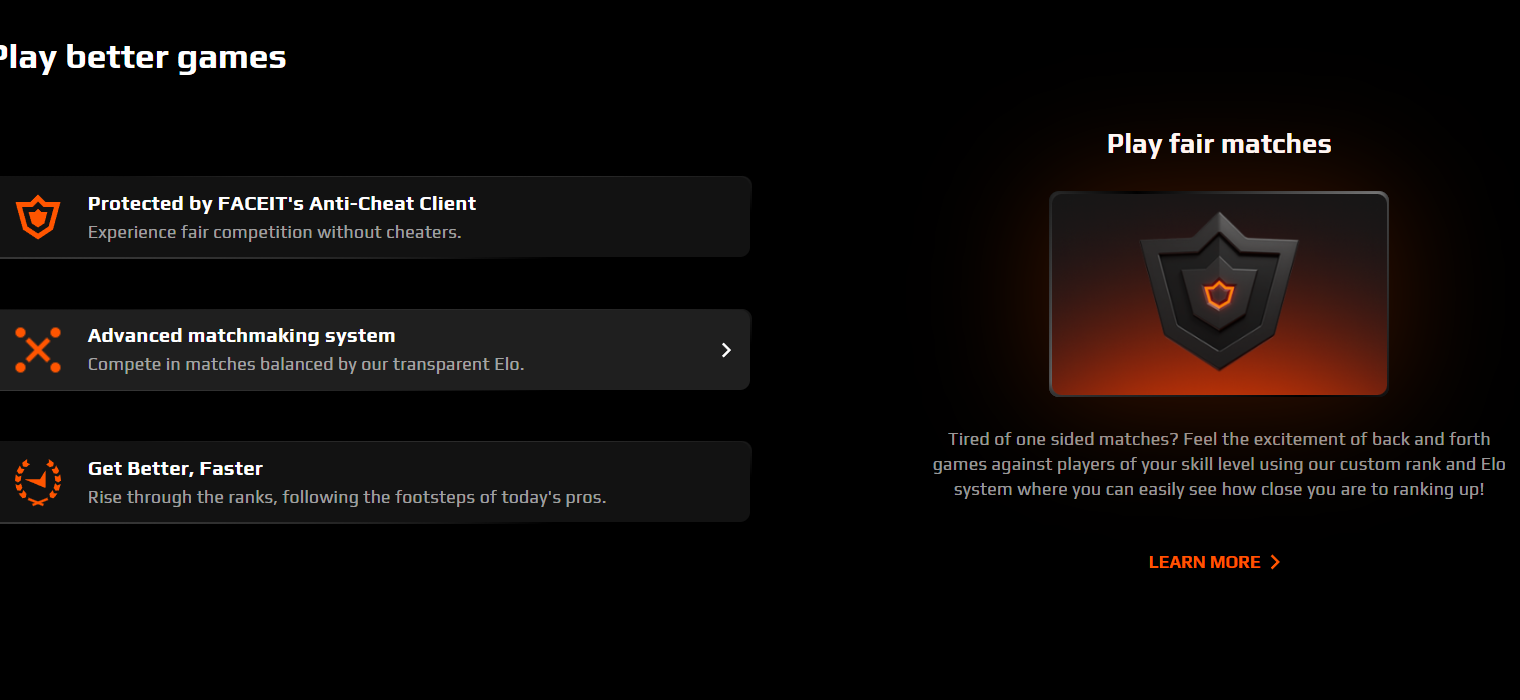Click the 'Get Better, Faster' heading
1520x700 pixels.
[176, 468]
